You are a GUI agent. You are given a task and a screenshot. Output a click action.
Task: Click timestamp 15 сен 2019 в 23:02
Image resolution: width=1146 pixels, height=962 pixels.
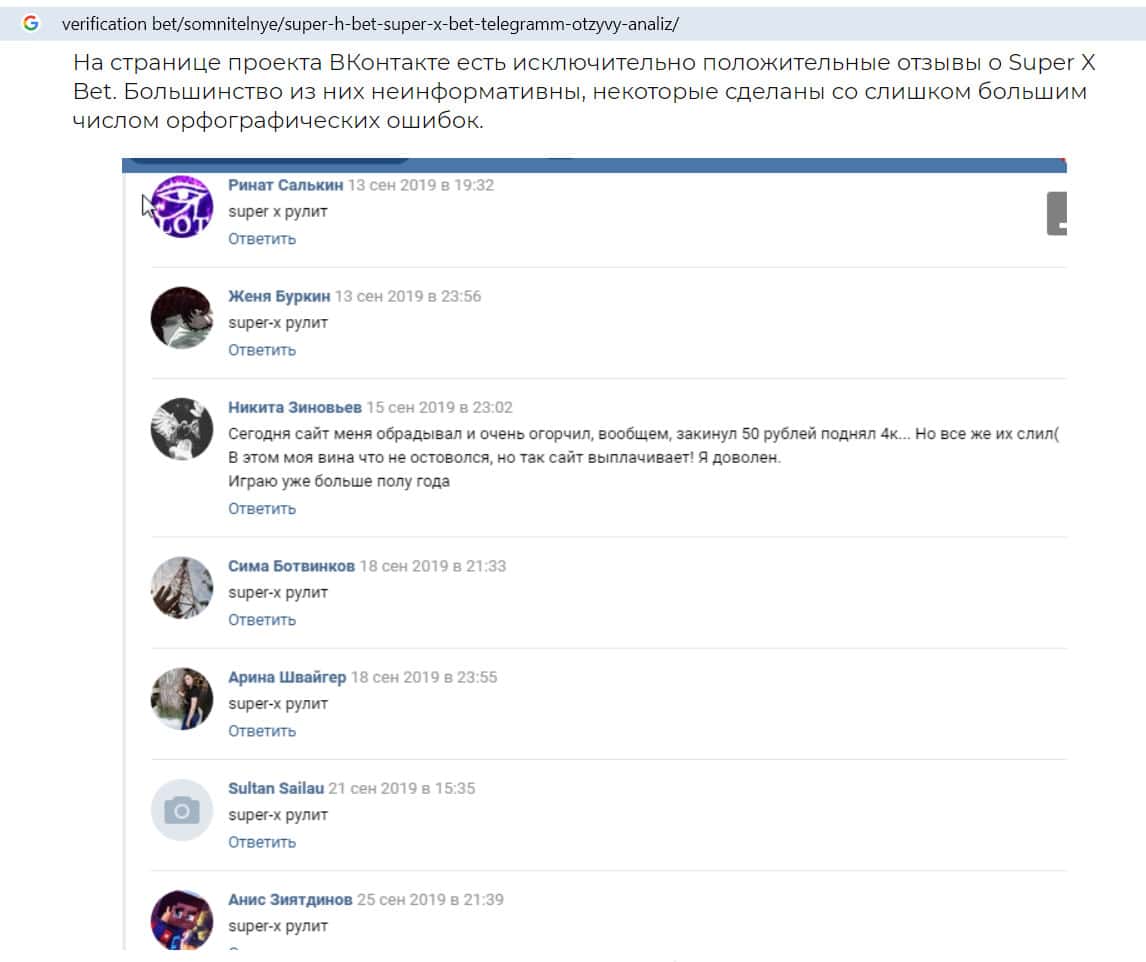(439, 407)
